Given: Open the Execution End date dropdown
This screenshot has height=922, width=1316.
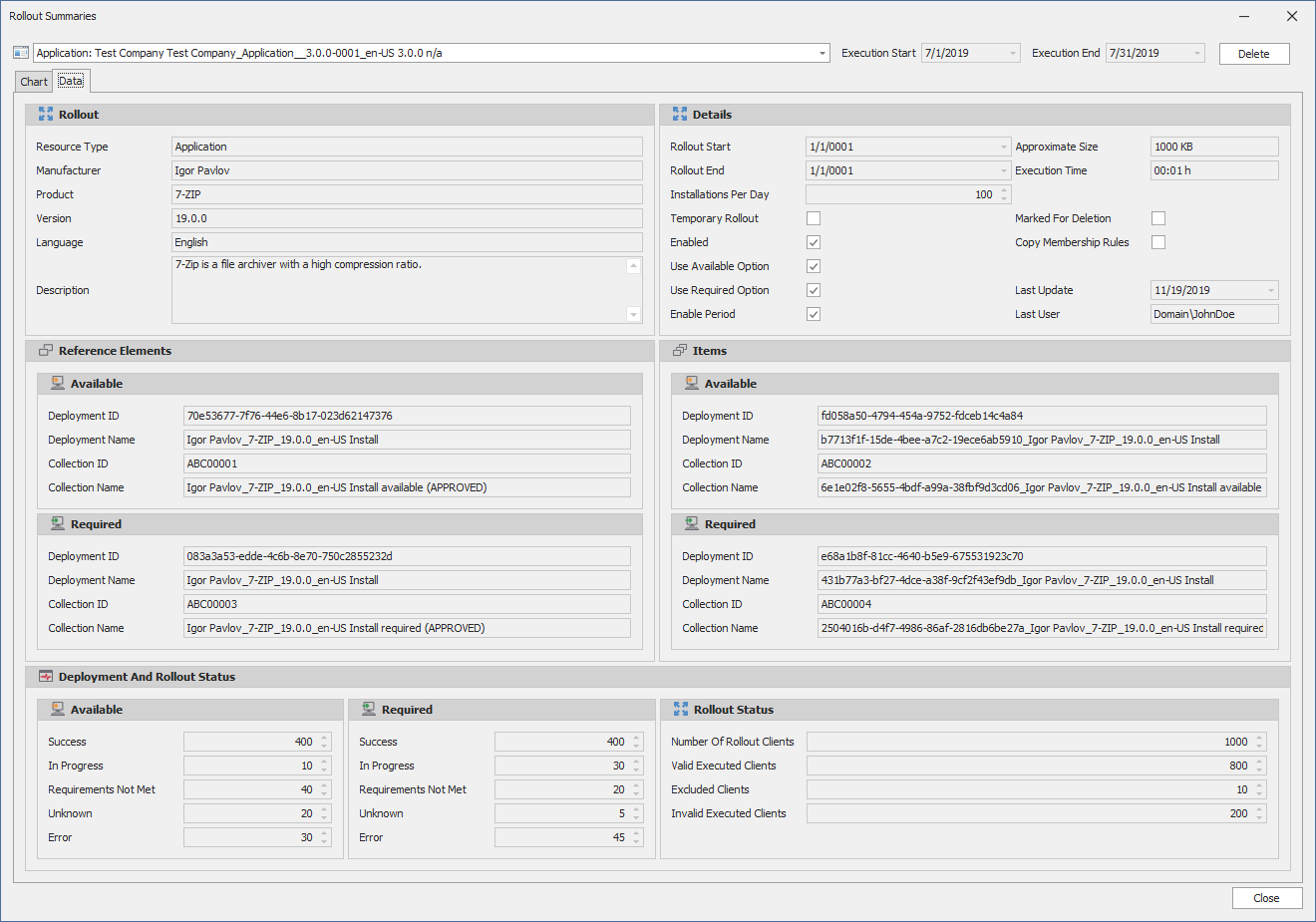Looking at the screenshot, I should [x=1197, y=54].
